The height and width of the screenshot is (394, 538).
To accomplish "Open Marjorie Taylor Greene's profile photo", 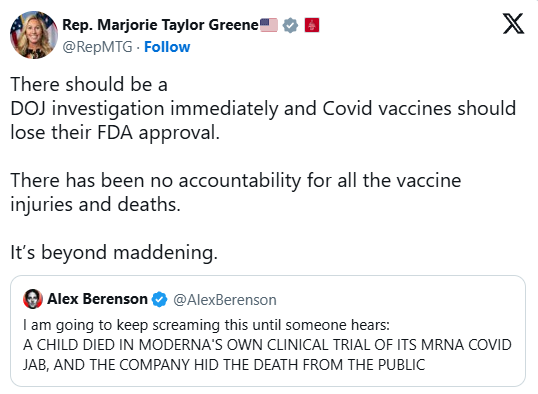I will point(34,35).
